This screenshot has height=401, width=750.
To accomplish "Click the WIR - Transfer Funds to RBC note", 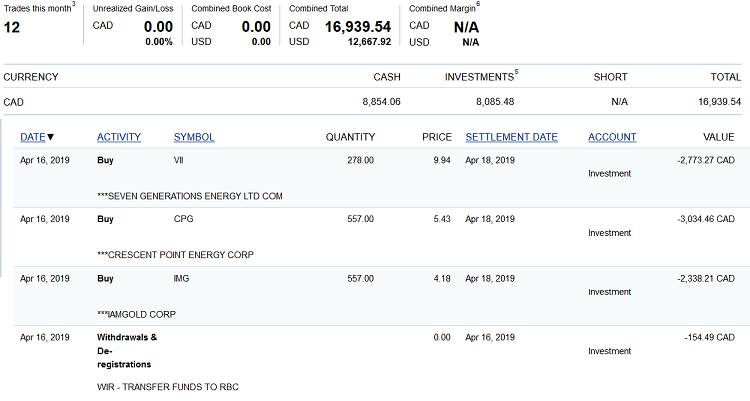I will pos(167,387).
